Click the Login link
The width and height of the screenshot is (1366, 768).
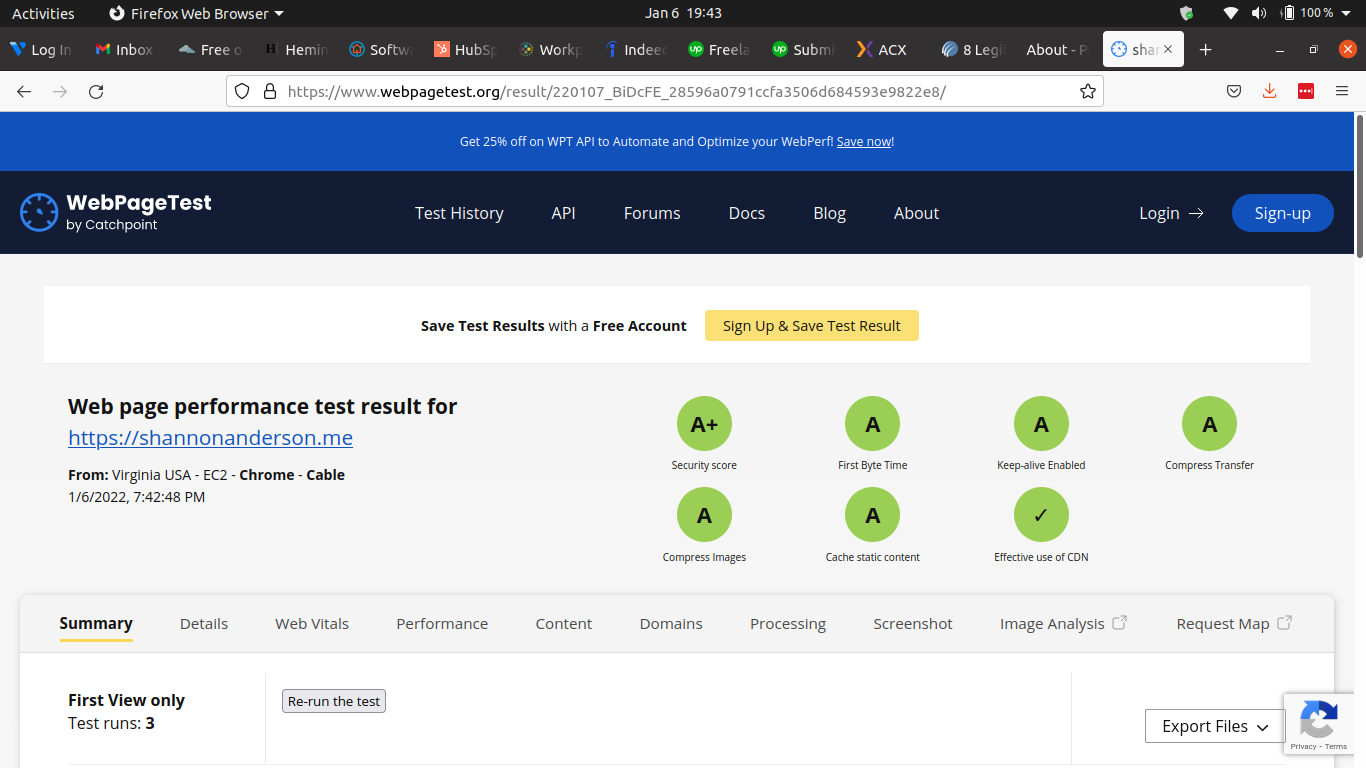coord(1171,213)
